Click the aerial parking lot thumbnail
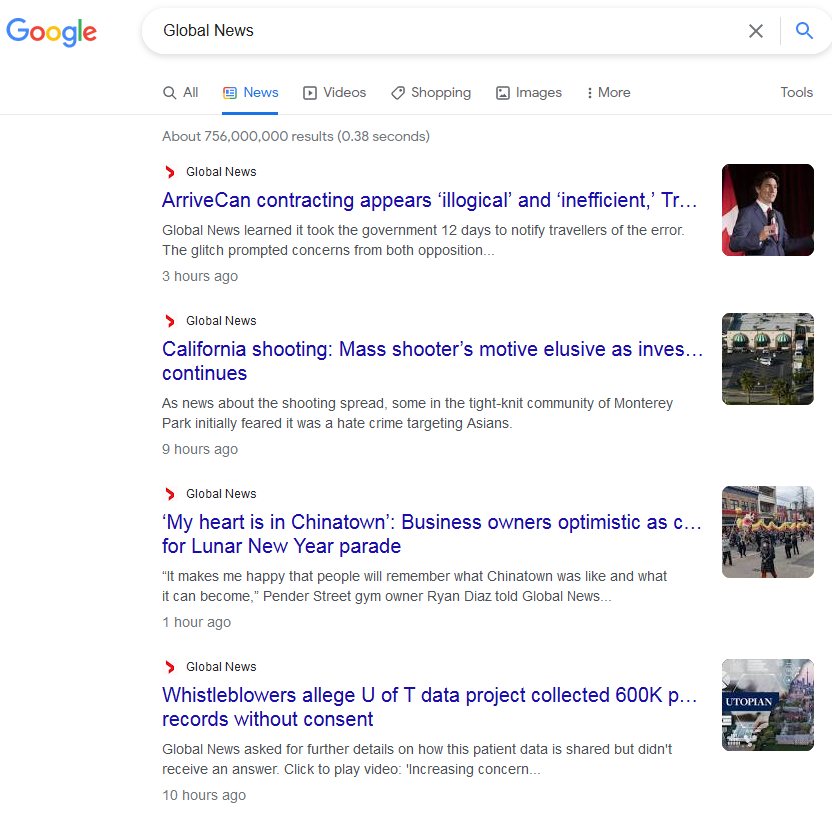The image size is (832, 816). point(767,359)
